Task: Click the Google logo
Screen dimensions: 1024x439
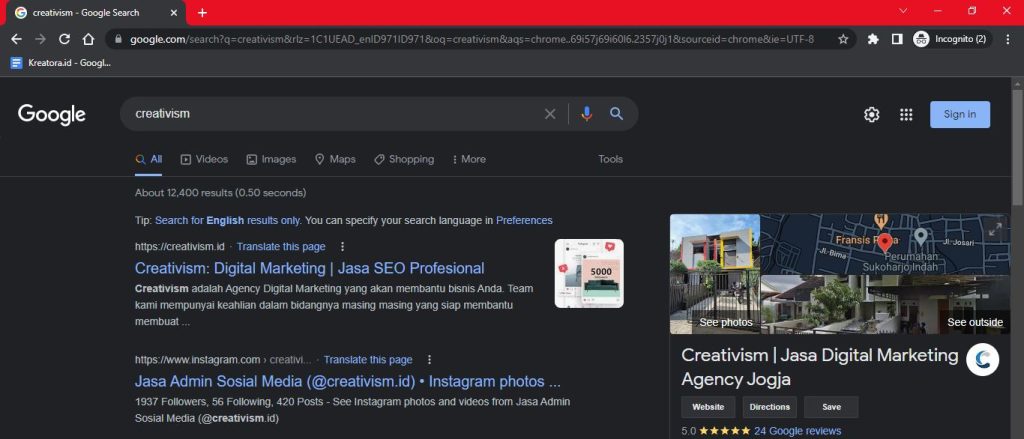Action: pyautogui.click(x=52, y=114)
